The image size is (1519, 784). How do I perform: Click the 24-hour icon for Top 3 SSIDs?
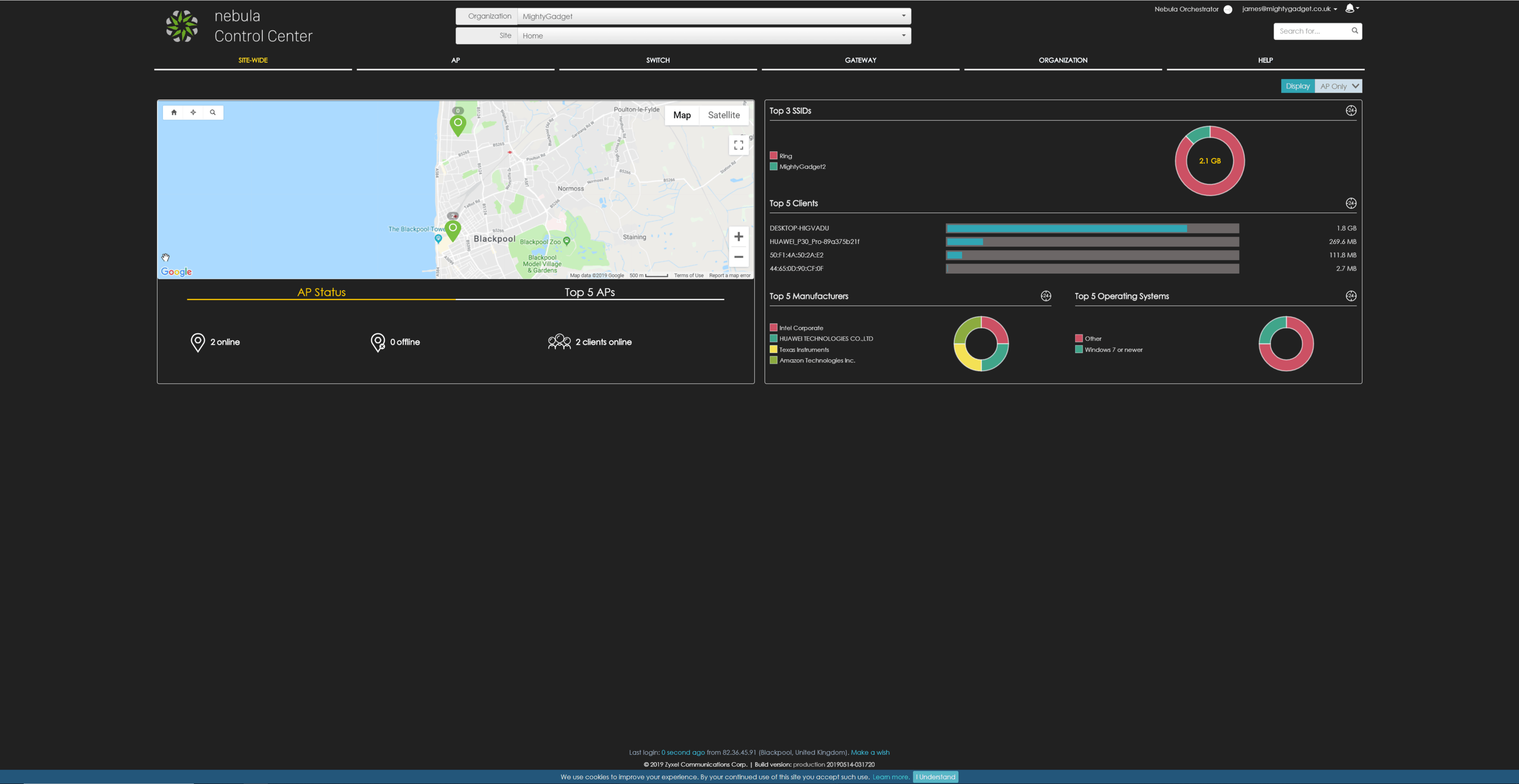[x=1351, y=110]
